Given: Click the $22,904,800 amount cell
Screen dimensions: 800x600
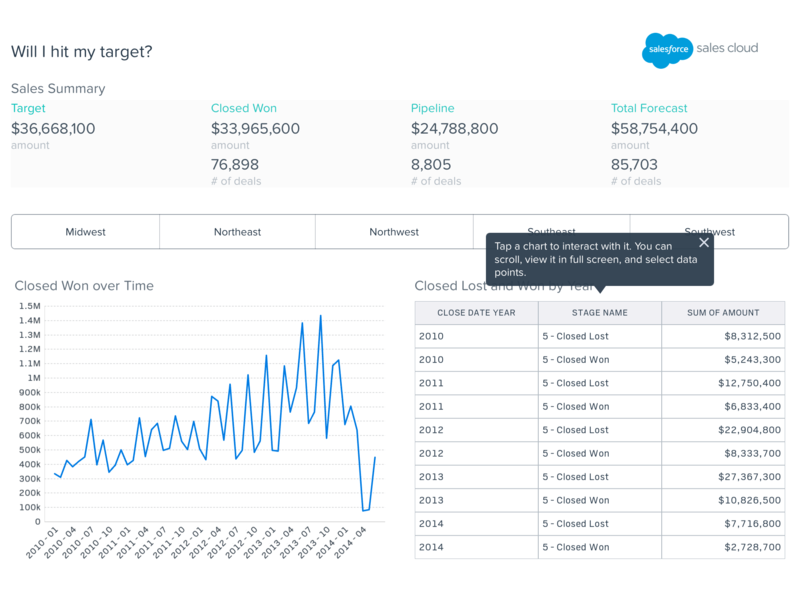Looking at the screenshot, I should pos(723,430).
